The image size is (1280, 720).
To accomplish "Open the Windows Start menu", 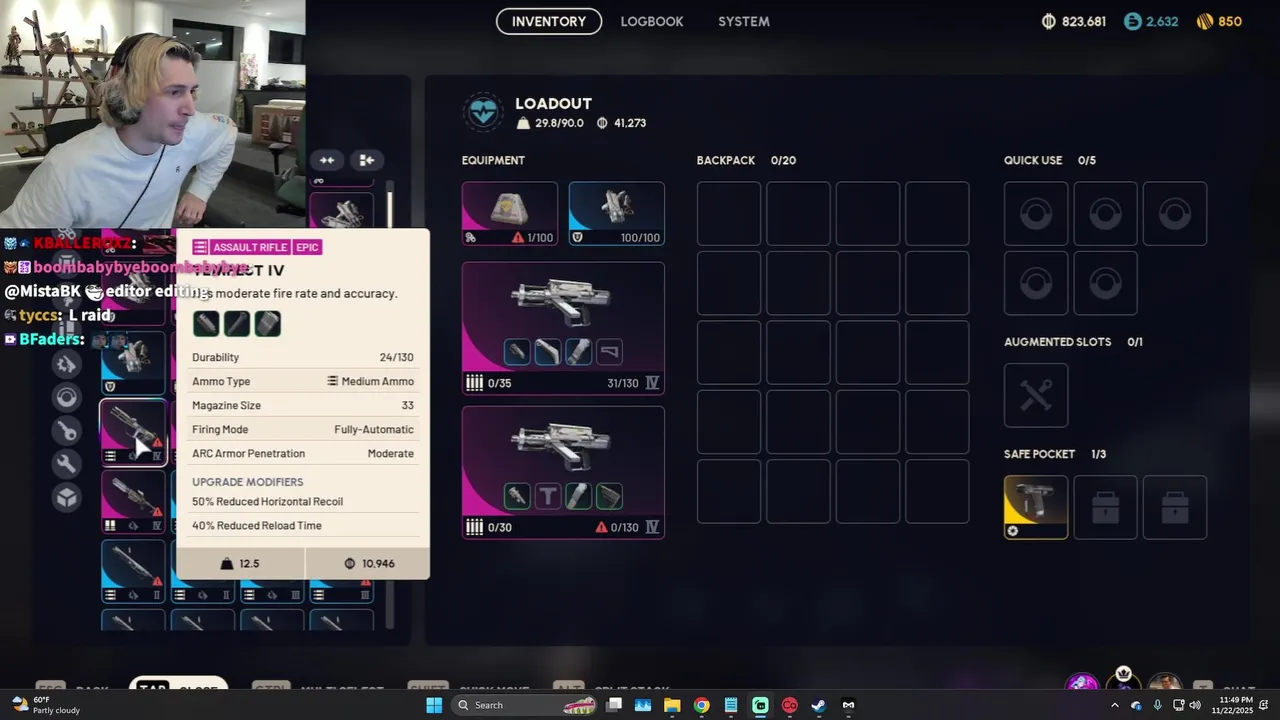I will coord(434,705).
